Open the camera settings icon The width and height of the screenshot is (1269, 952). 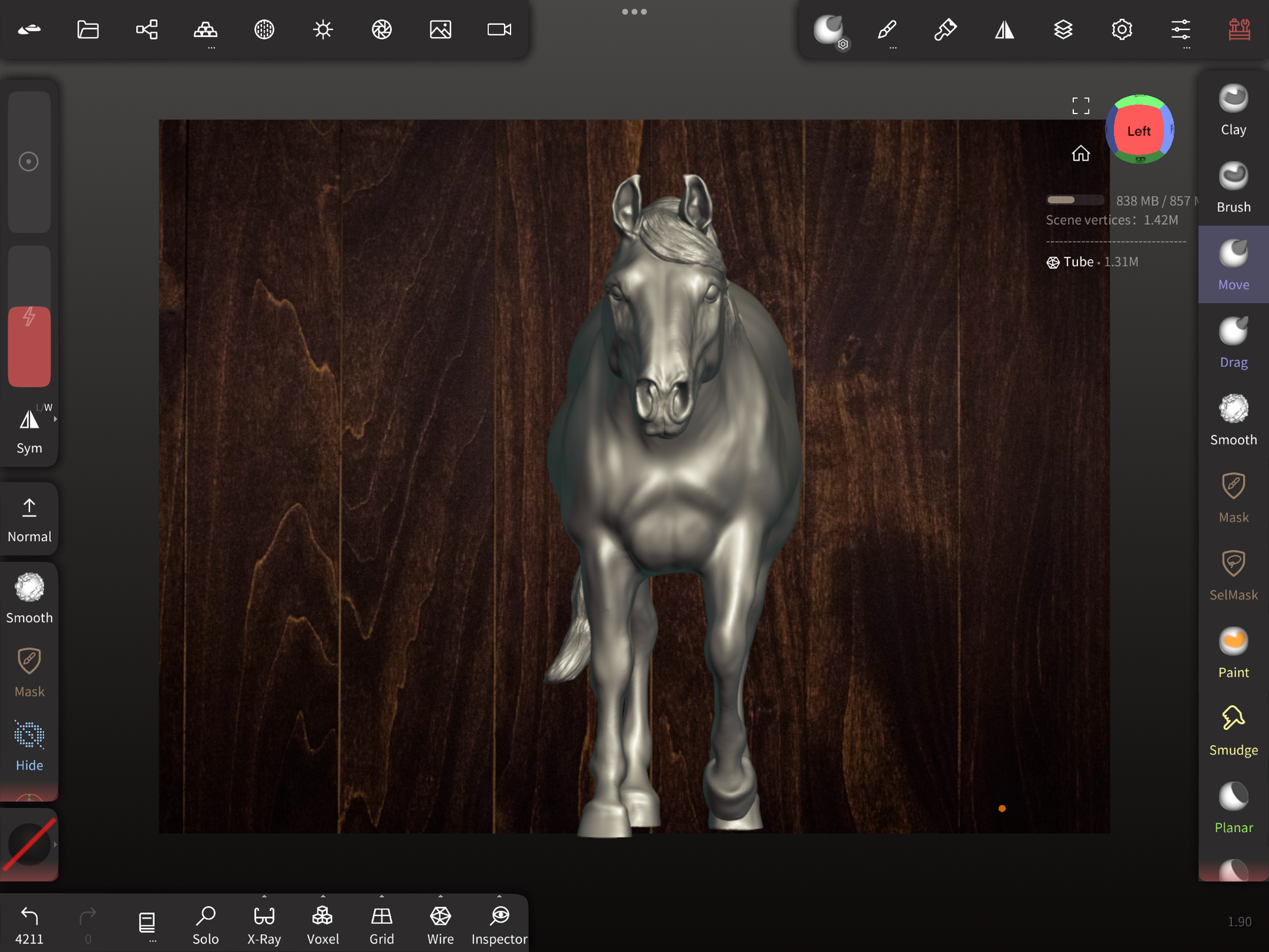(x=499, y=29)
